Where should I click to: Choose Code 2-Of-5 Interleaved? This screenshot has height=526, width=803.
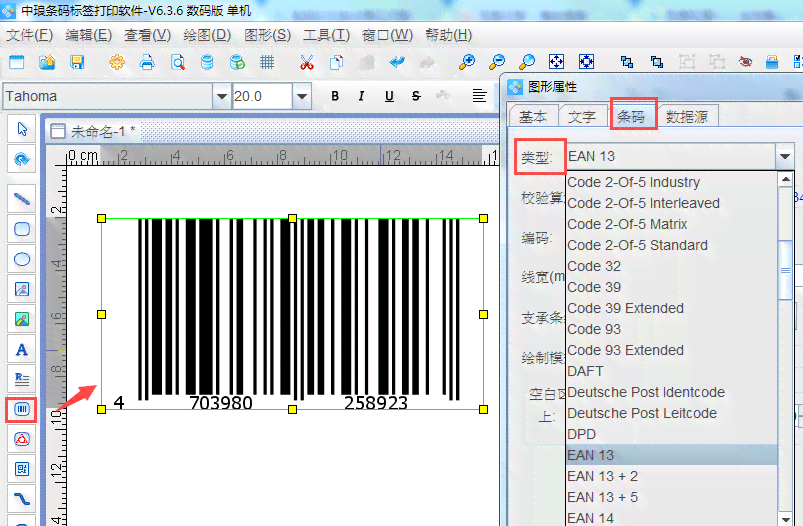point(672,203)
